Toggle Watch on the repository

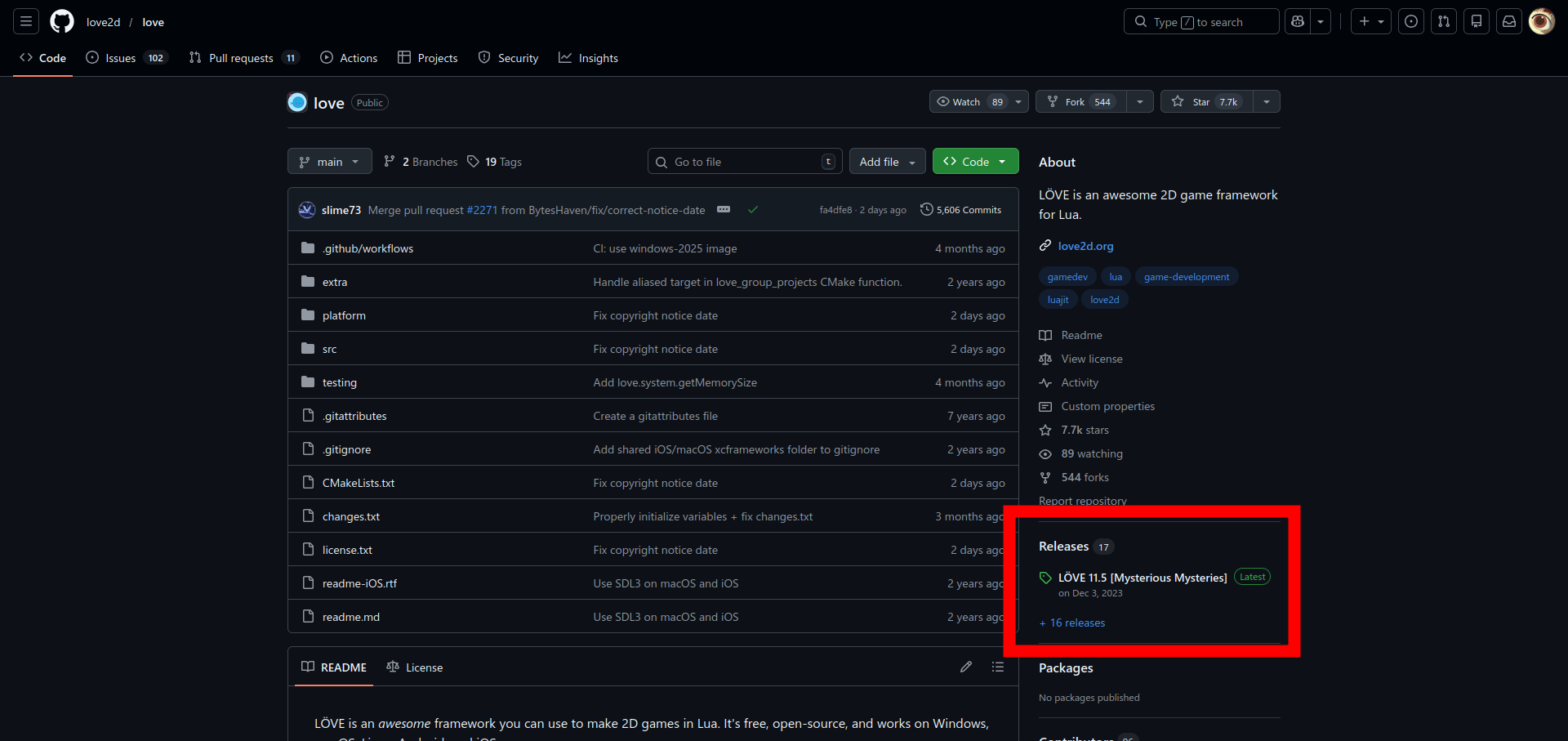point(969,102)
